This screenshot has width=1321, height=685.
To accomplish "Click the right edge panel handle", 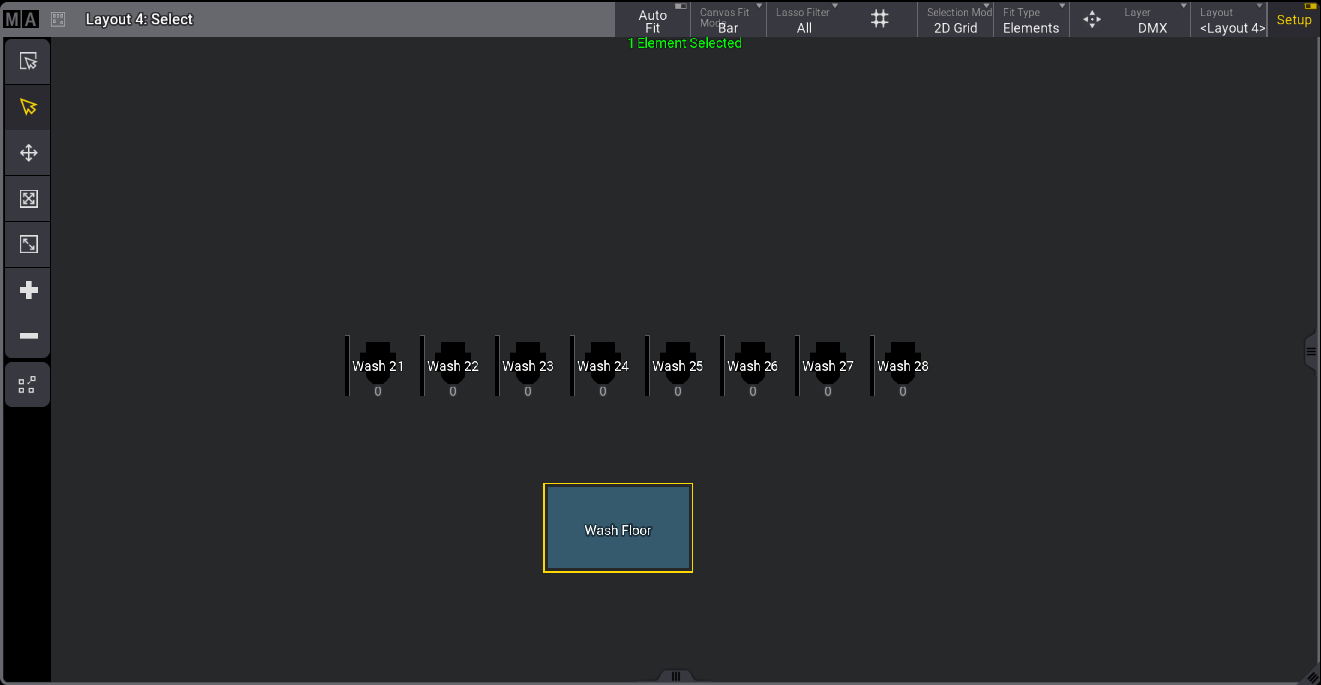I will [1311, 352].
